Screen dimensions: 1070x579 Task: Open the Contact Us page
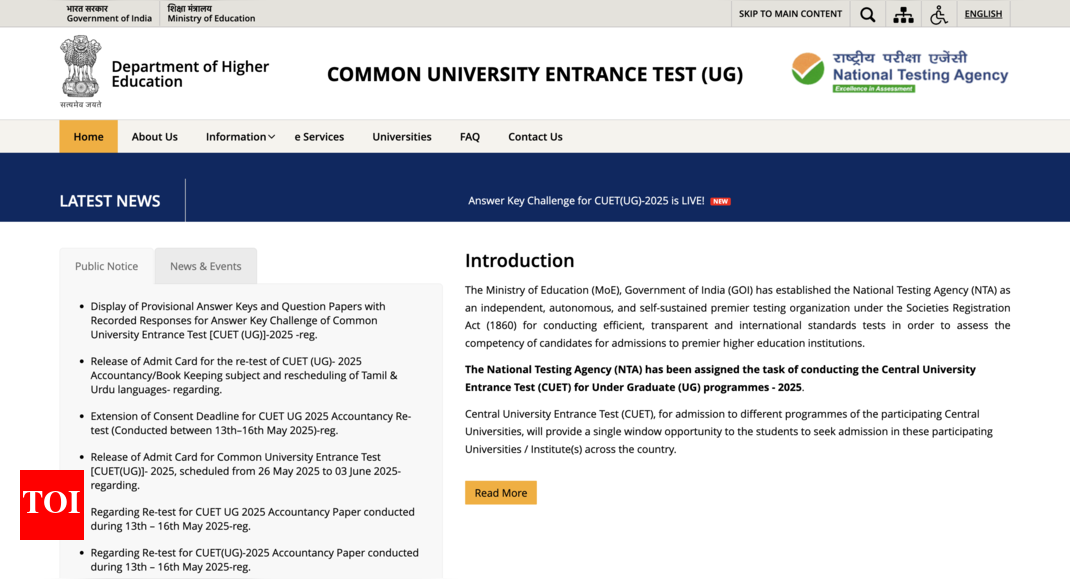coord(535,137)
